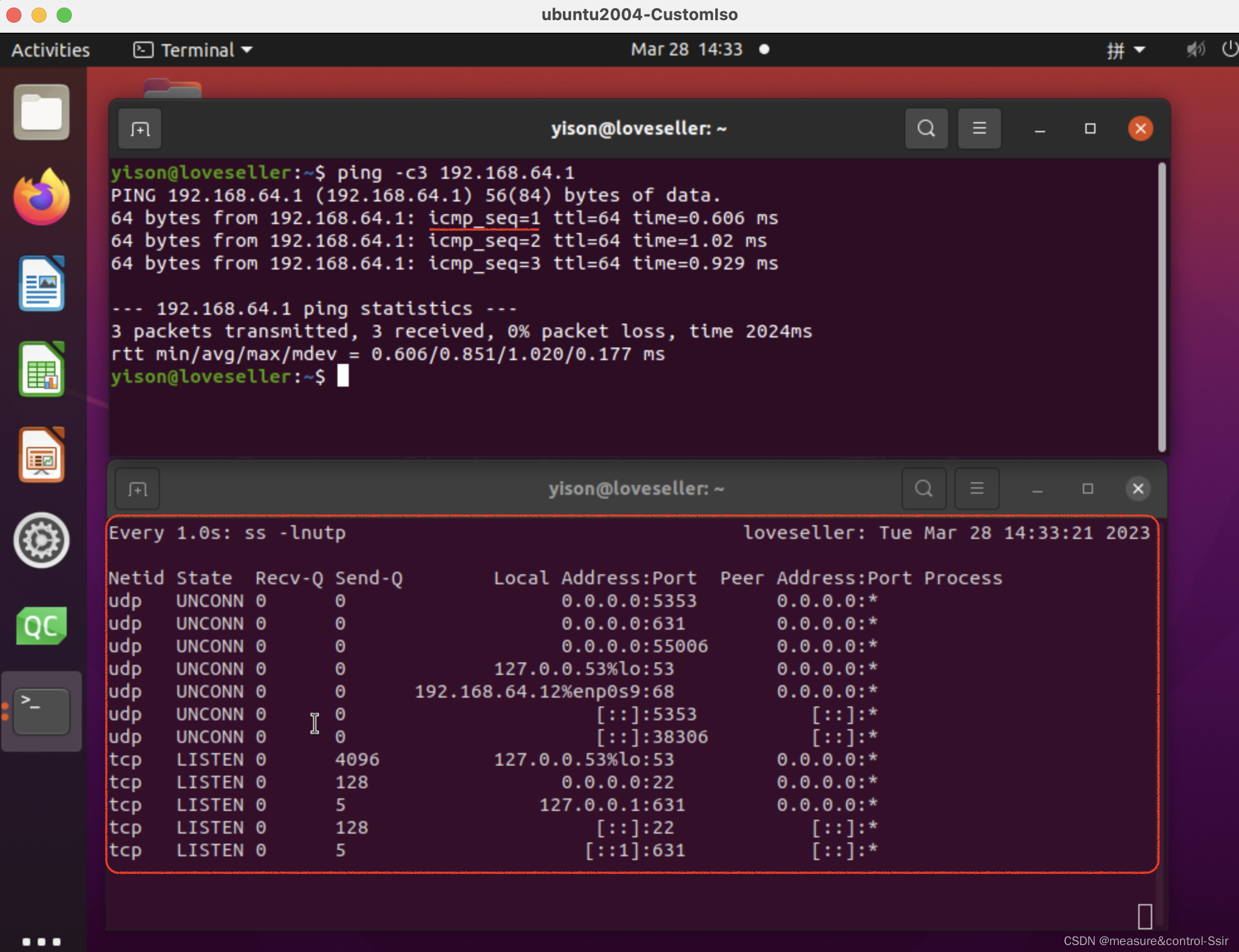This screenshot has width=1239, height=952.
Task: Click Activities in the top bar
Action: [50, 50]
